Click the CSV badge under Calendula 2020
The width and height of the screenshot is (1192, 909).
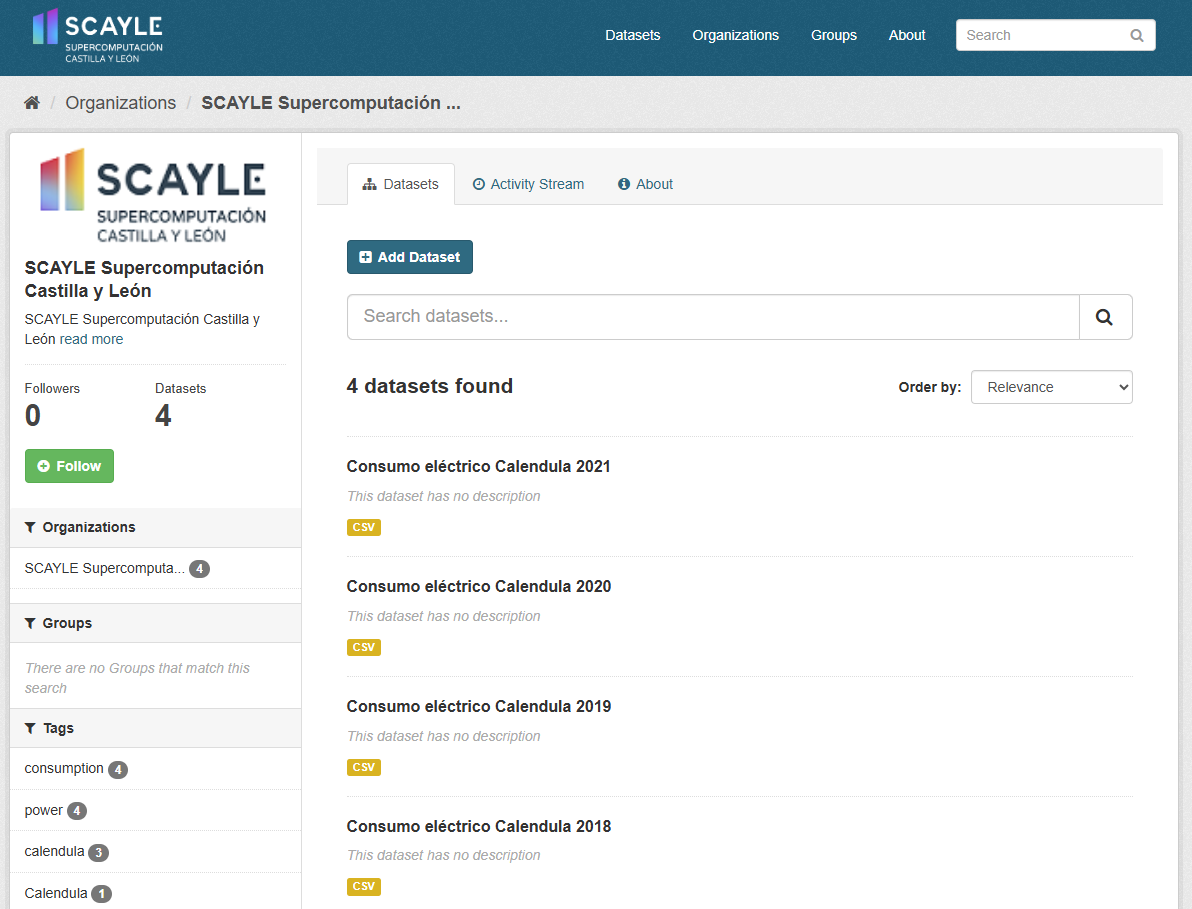coord(363,648)
